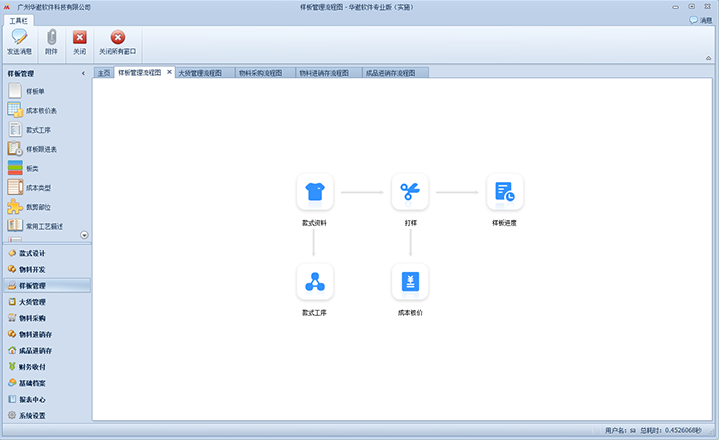Click the 发送消息 speech bubble icon

(19, 37)
